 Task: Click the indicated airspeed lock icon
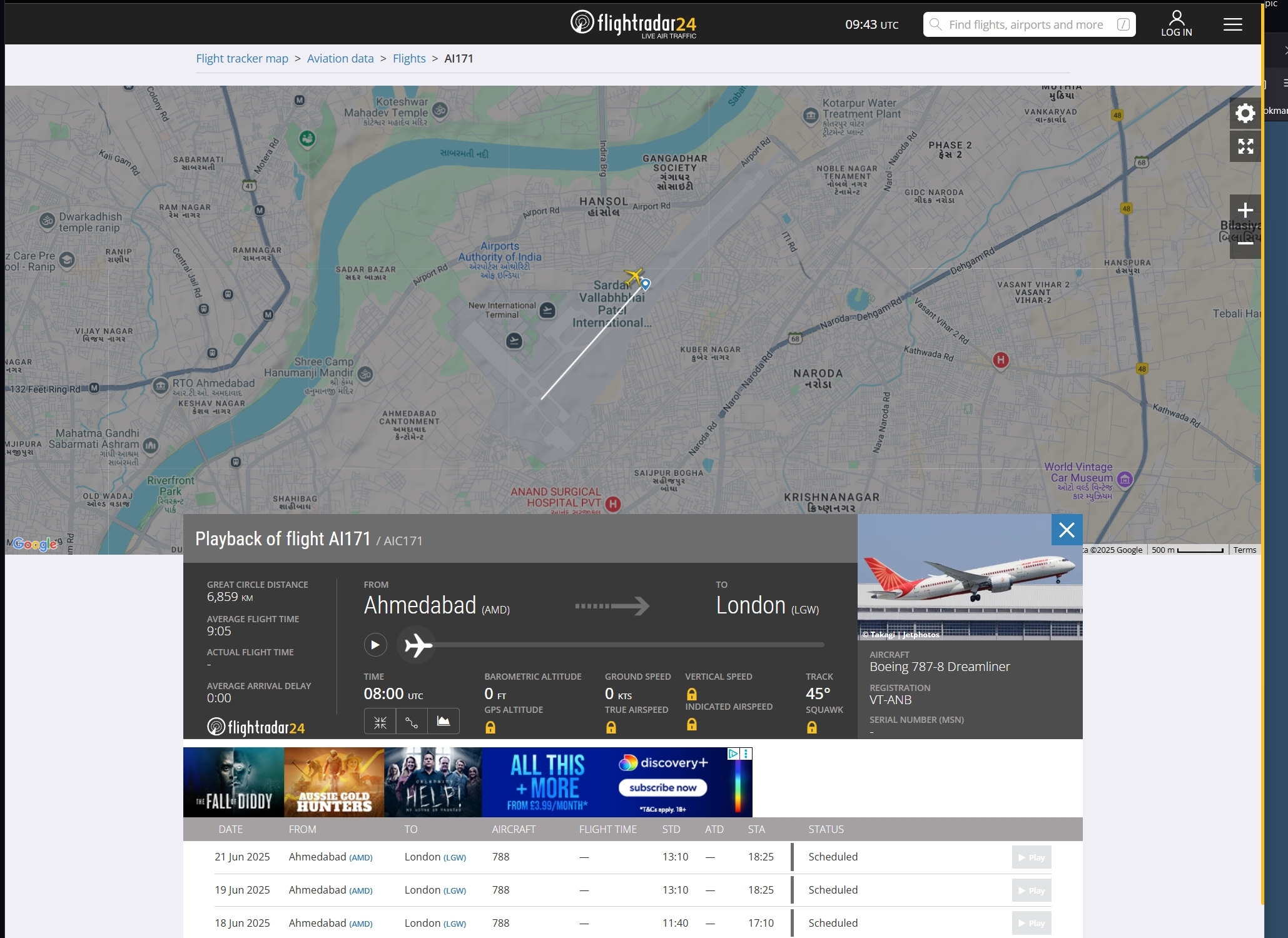(x=692, y=724)
